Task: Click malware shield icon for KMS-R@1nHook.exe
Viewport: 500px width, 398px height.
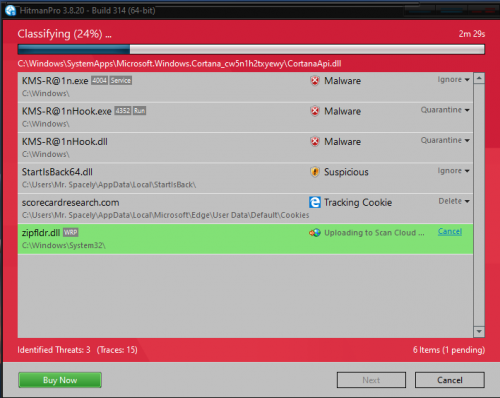Action: click(x=315, y=111)
